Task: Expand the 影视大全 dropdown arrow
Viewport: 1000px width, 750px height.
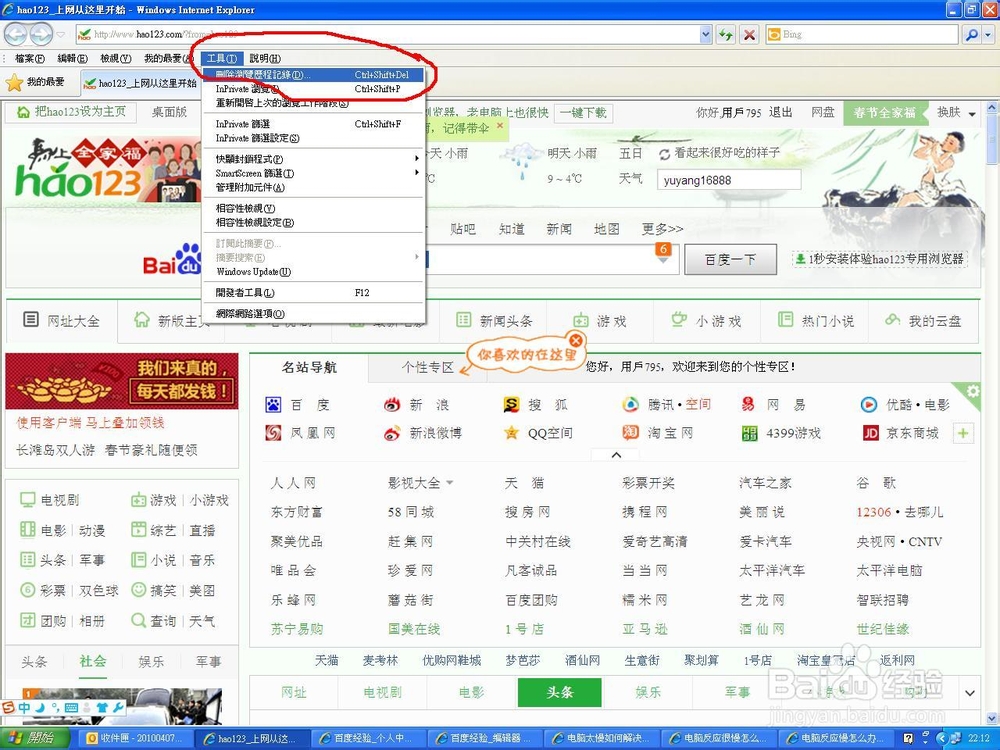Action: [x=450, y=483]
